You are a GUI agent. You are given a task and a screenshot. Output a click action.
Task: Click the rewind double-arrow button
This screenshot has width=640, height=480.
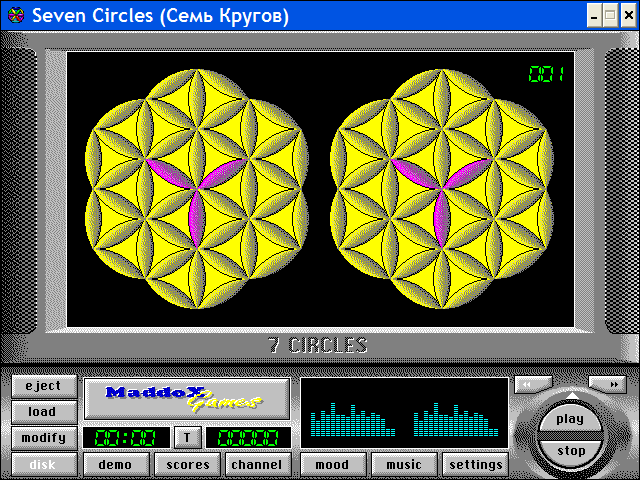point(533,384)
